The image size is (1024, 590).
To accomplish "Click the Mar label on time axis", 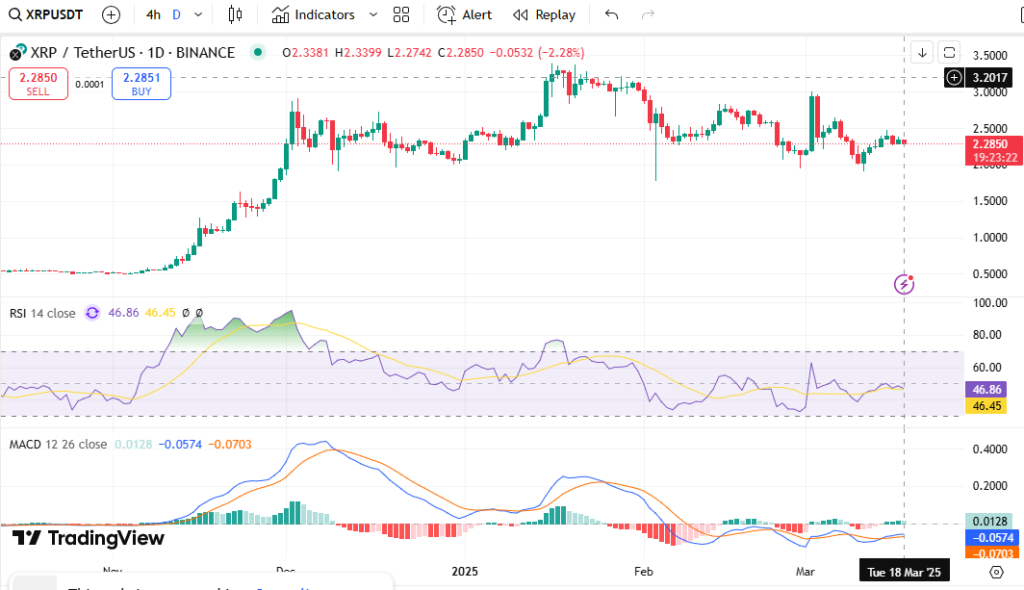I will click(805, 572).
